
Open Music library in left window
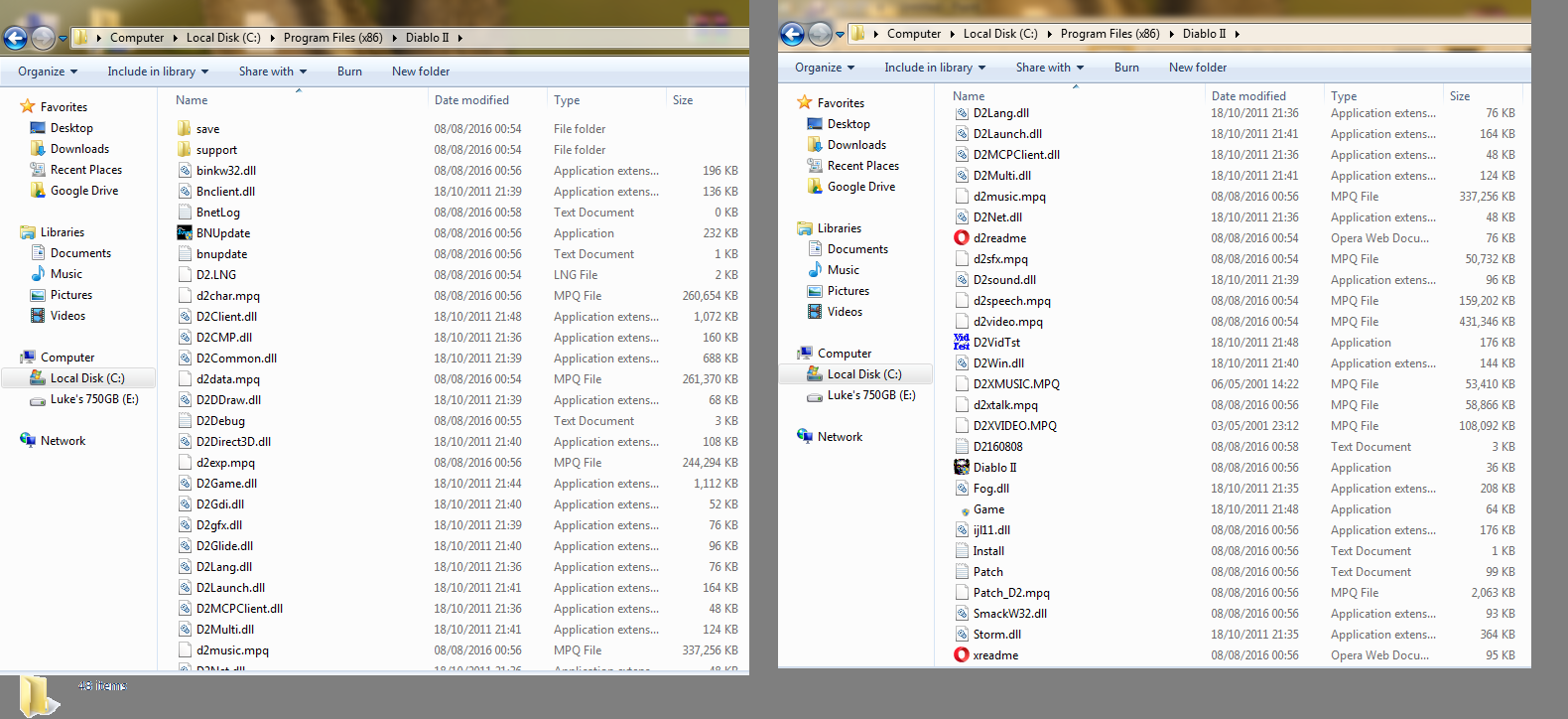66,274
